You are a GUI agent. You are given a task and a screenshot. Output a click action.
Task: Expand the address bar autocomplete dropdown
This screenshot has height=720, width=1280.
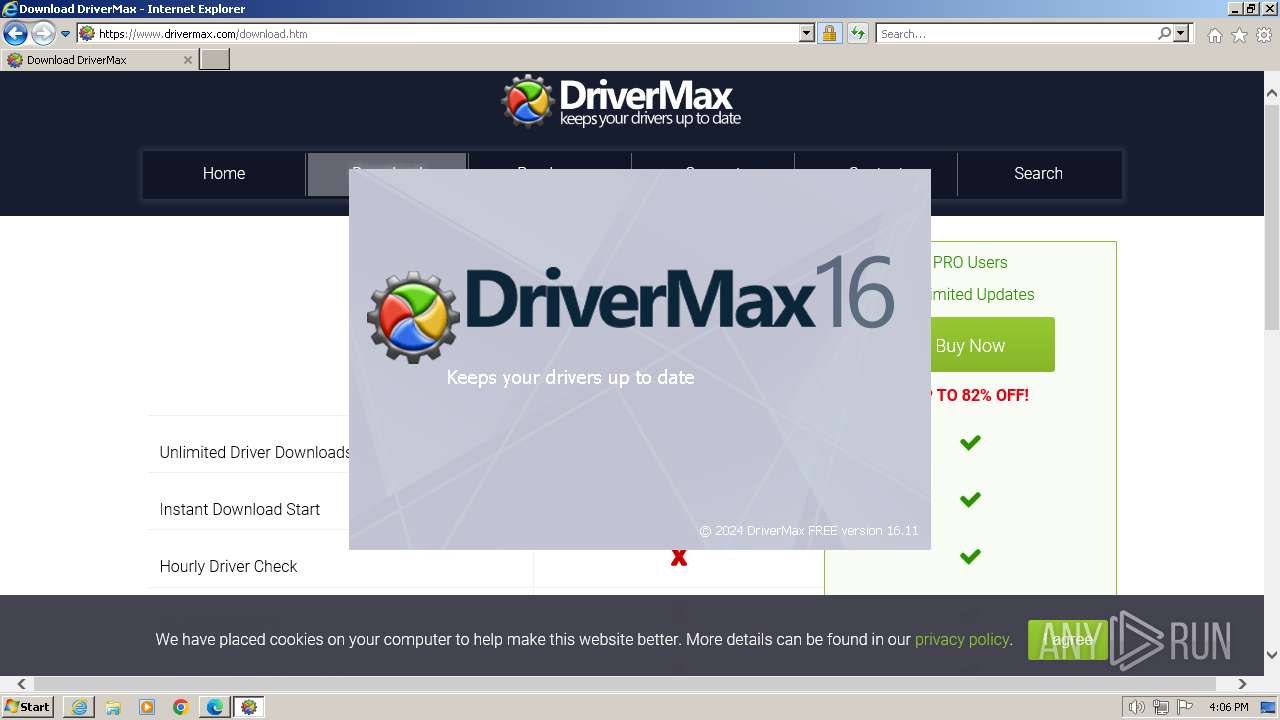click(x=807, y=33)
